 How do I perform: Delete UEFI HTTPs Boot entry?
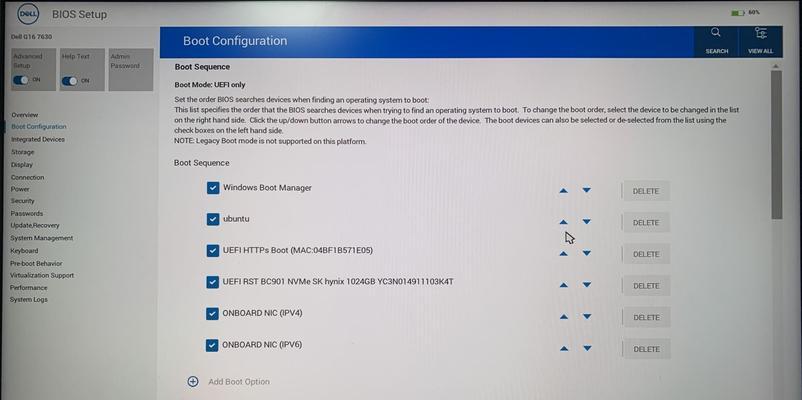tap(646, 254)
